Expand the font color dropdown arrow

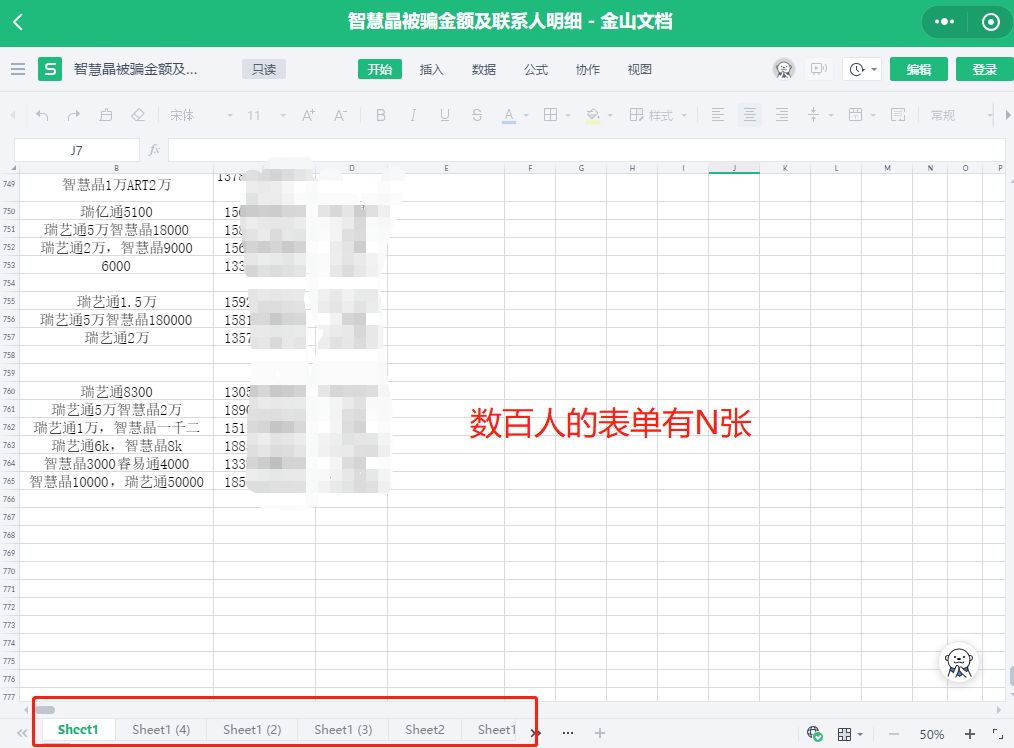tap(526, 116)
